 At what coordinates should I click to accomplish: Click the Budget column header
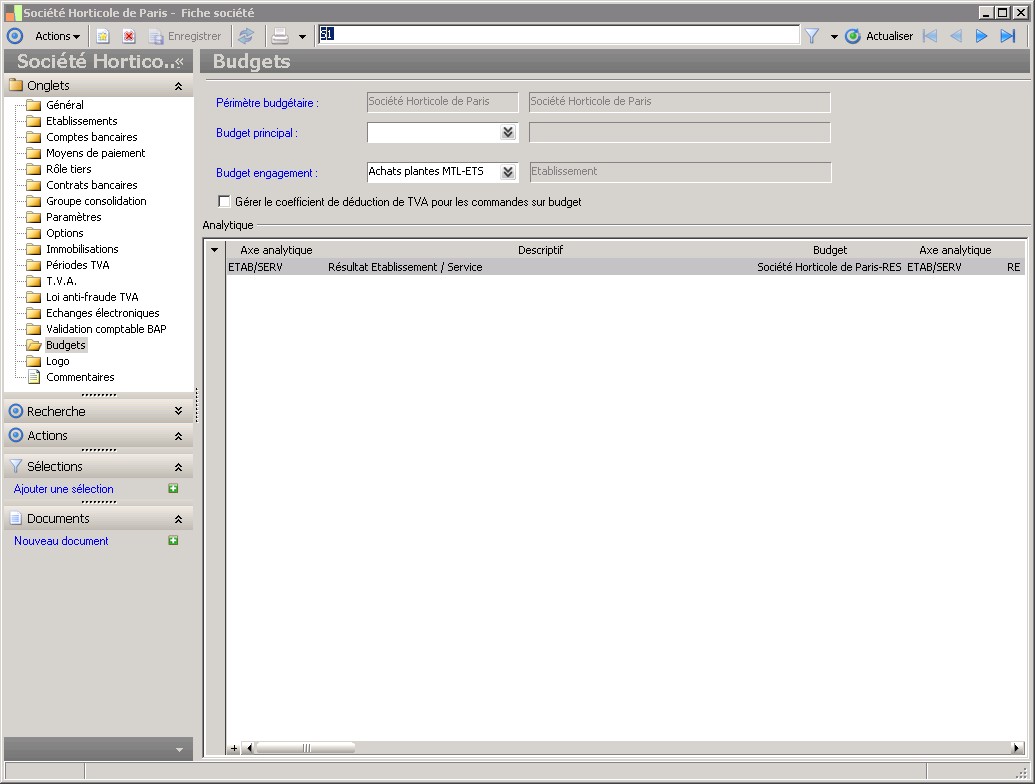(830, 250)
